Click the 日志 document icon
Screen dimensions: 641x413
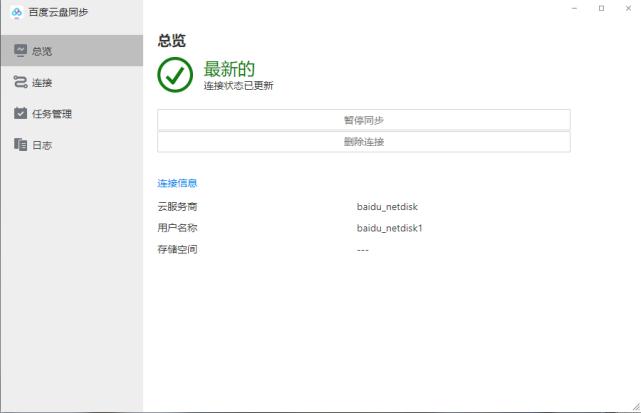click(x=20, y=144)
